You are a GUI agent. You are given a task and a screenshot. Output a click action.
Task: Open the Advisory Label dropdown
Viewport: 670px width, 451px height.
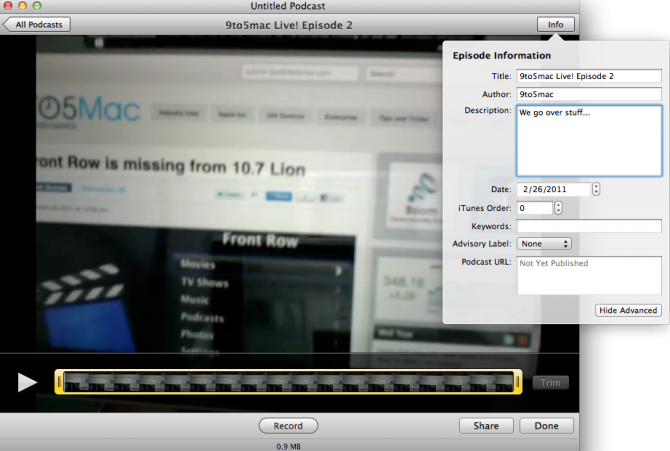point(545,243)
